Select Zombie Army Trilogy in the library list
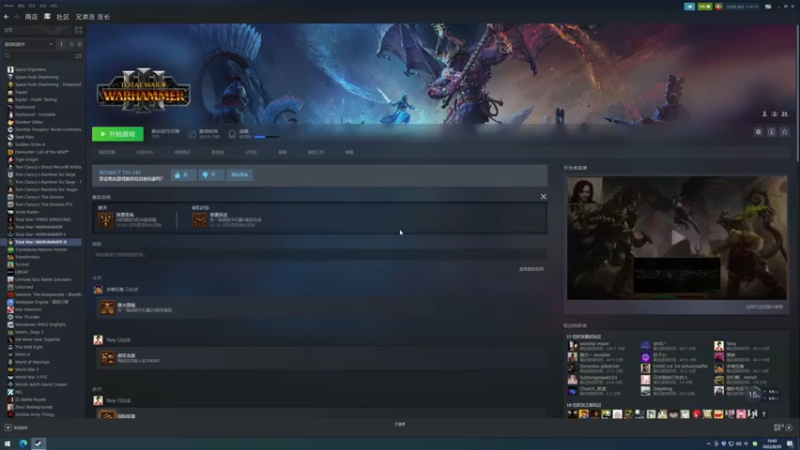This screenshot has width=800, height=450. (34, 414)
